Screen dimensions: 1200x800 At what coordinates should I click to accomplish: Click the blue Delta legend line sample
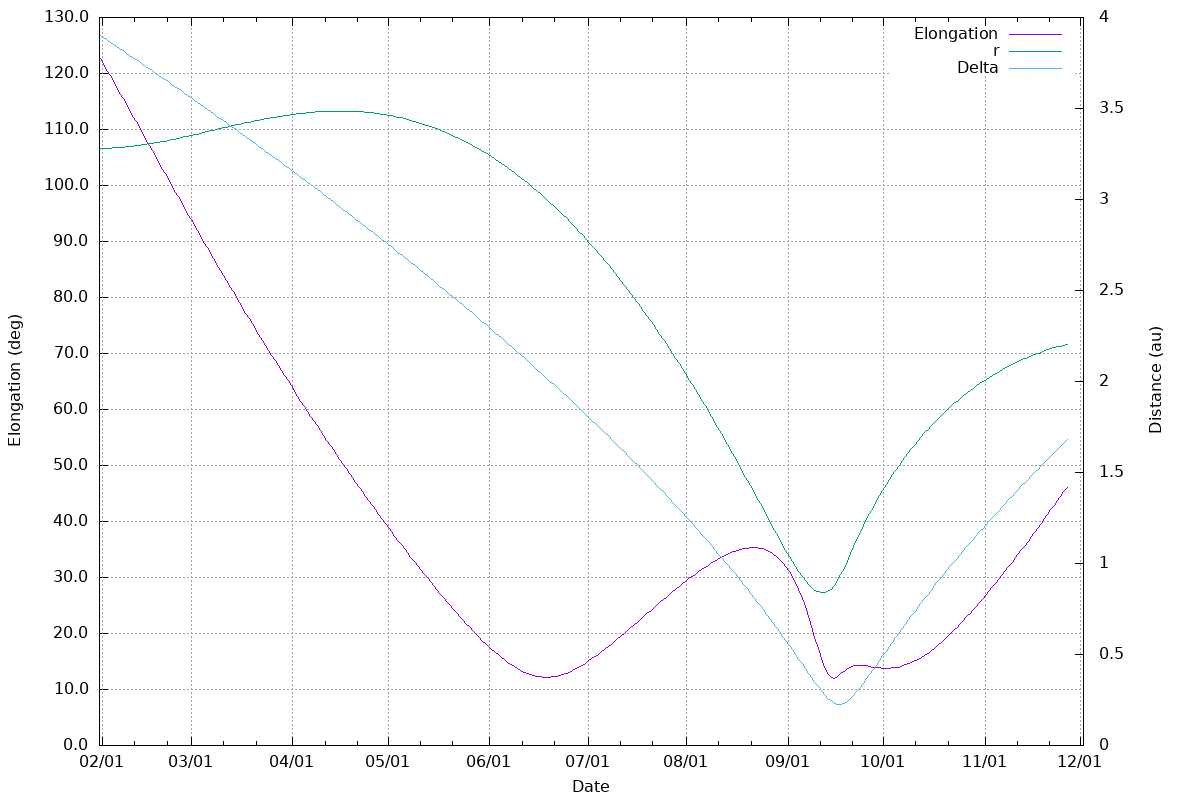click(x=1034, y=68)
